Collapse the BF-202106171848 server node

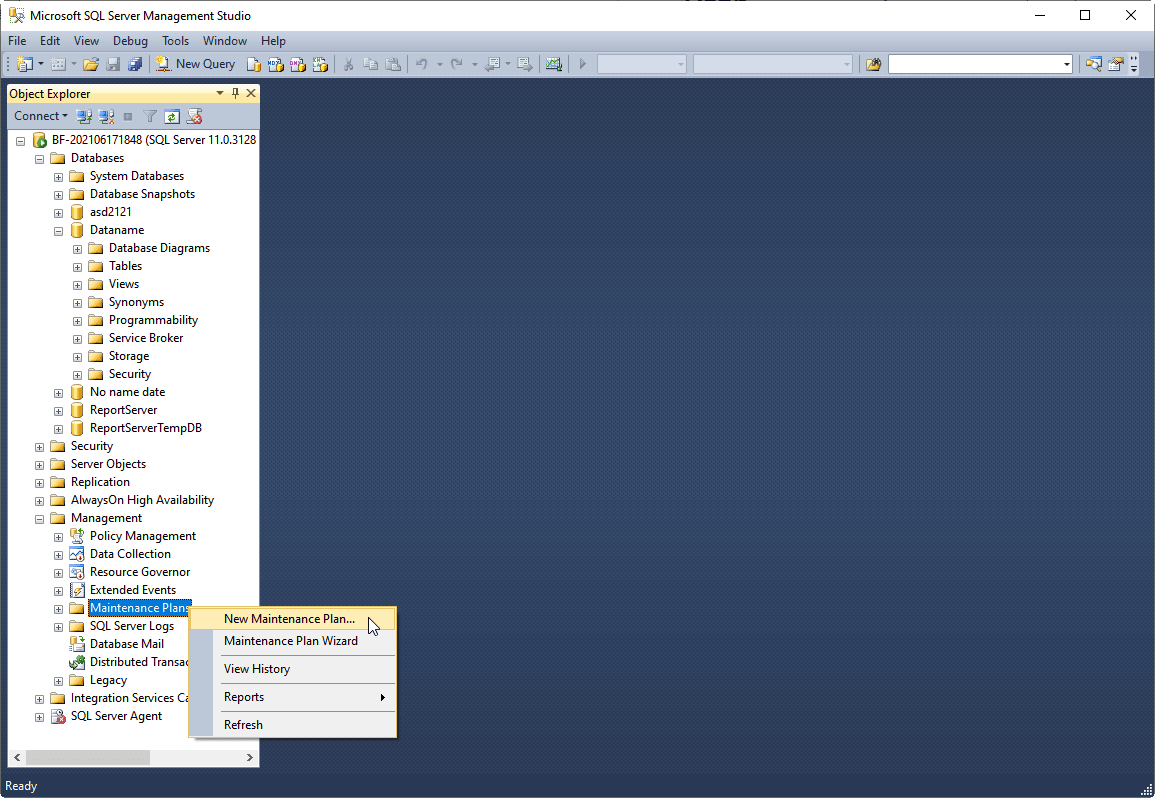[21, 141]
